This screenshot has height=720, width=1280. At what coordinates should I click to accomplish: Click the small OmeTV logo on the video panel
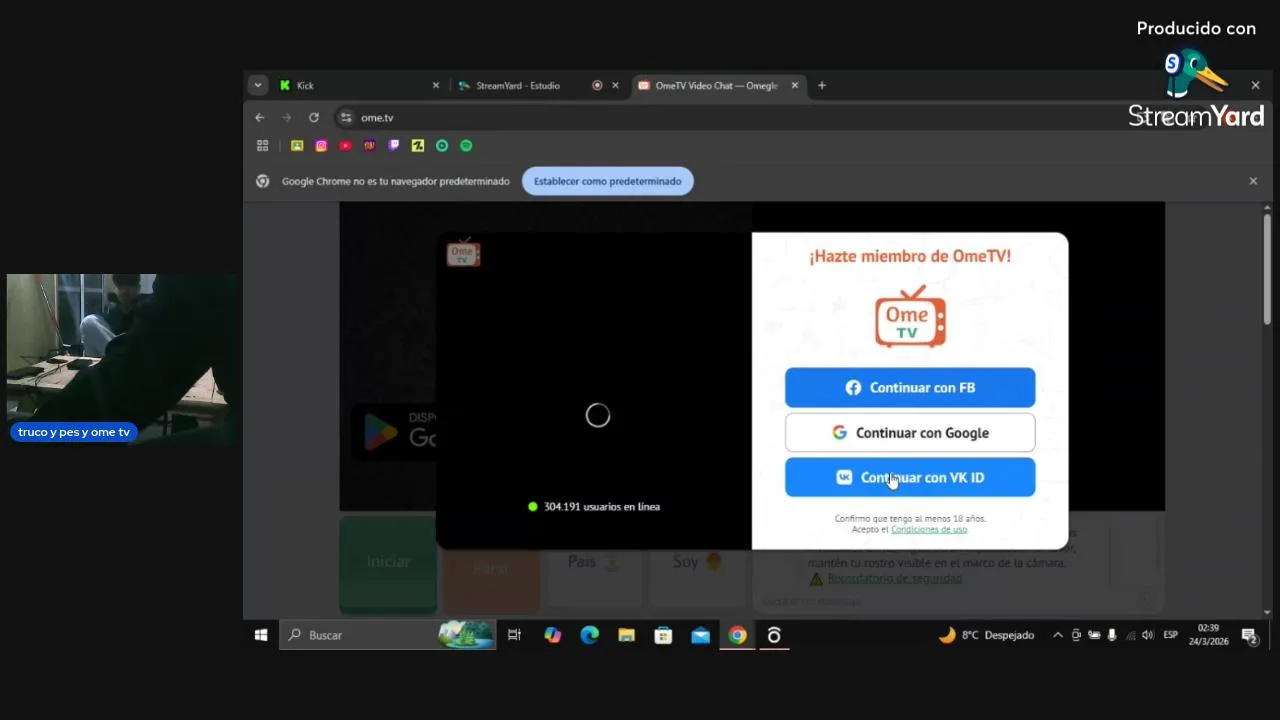pos(463,253)
